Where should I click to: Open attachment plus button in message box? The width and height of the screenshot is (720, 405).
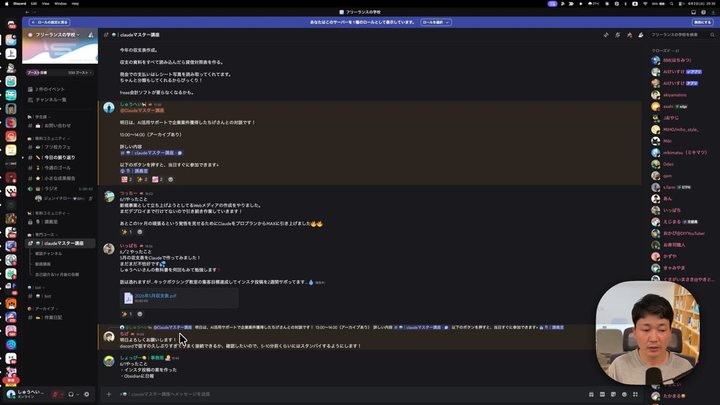point(109,394)
